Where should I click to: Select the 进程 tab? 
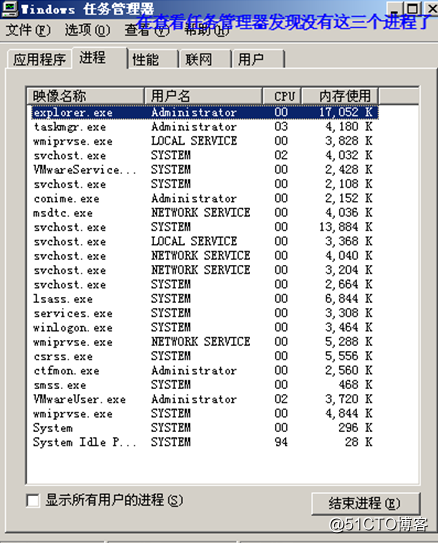(x=100, y=57)
